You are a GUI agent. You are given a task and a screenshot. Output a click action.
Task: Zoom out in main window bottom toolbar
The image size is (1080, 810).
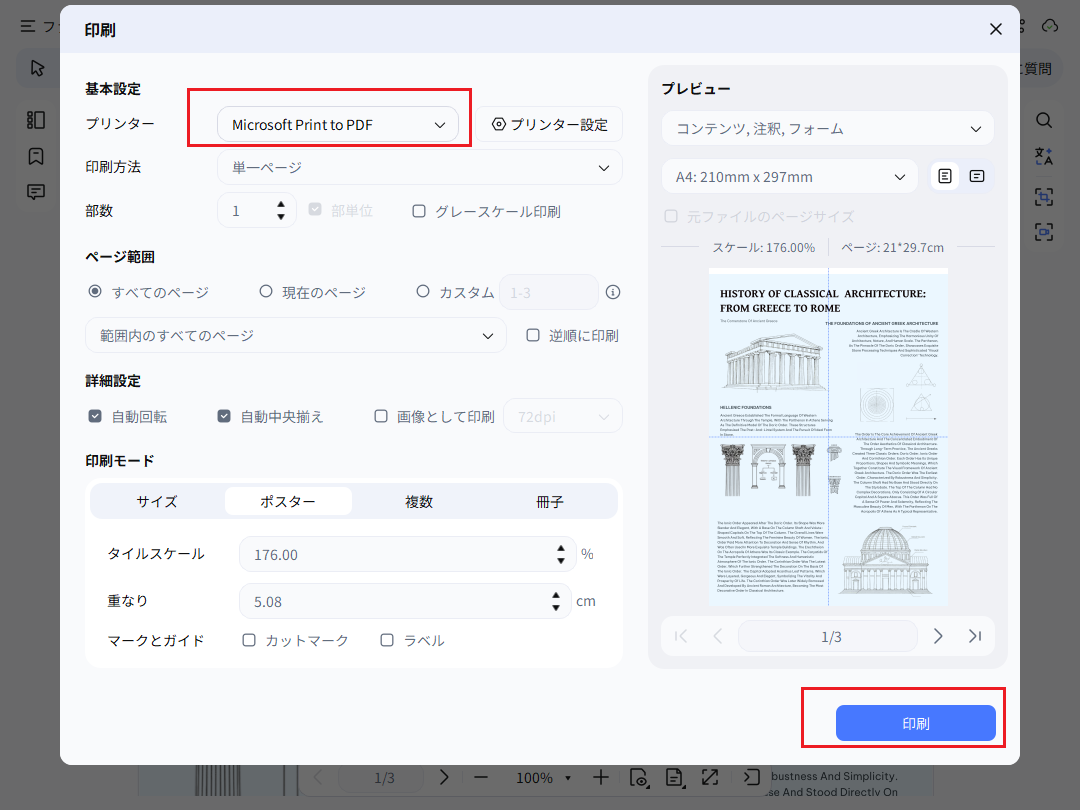click(x=481, y=778)
